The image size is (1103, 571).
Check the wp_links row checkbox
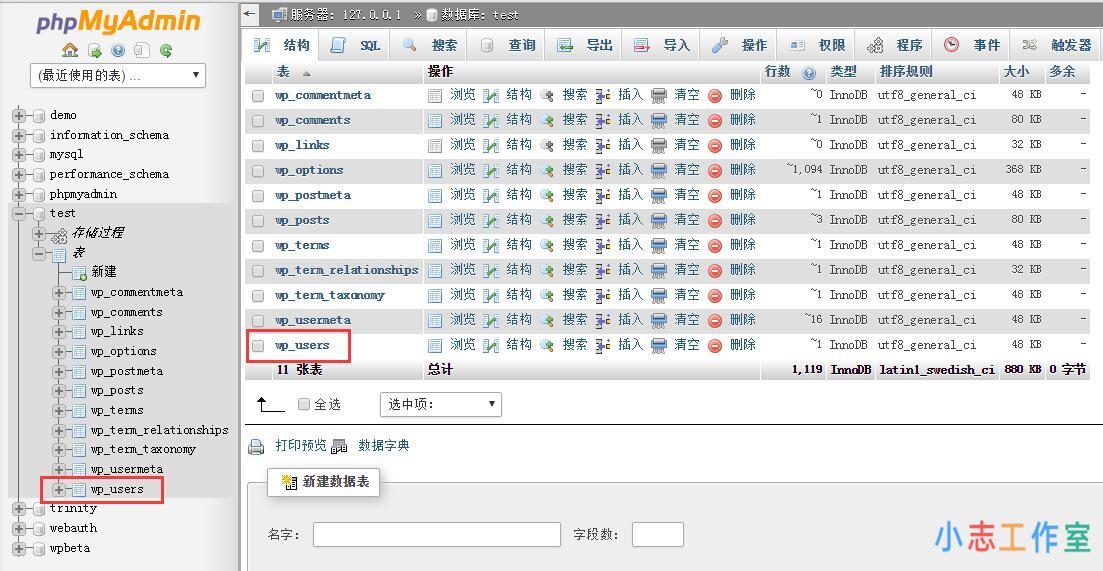tap(258, 146)
